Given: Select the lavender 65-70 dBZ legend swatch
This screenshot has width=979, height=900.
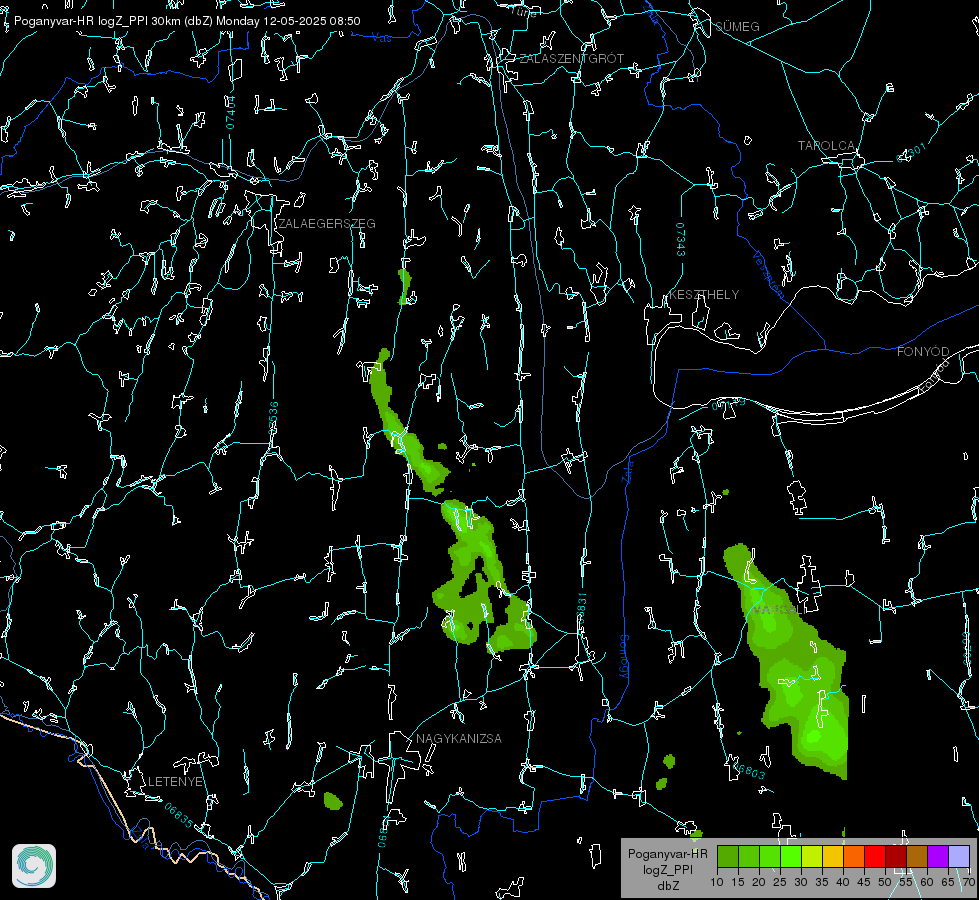Looking at the screenshot, I should coord(959,856).
